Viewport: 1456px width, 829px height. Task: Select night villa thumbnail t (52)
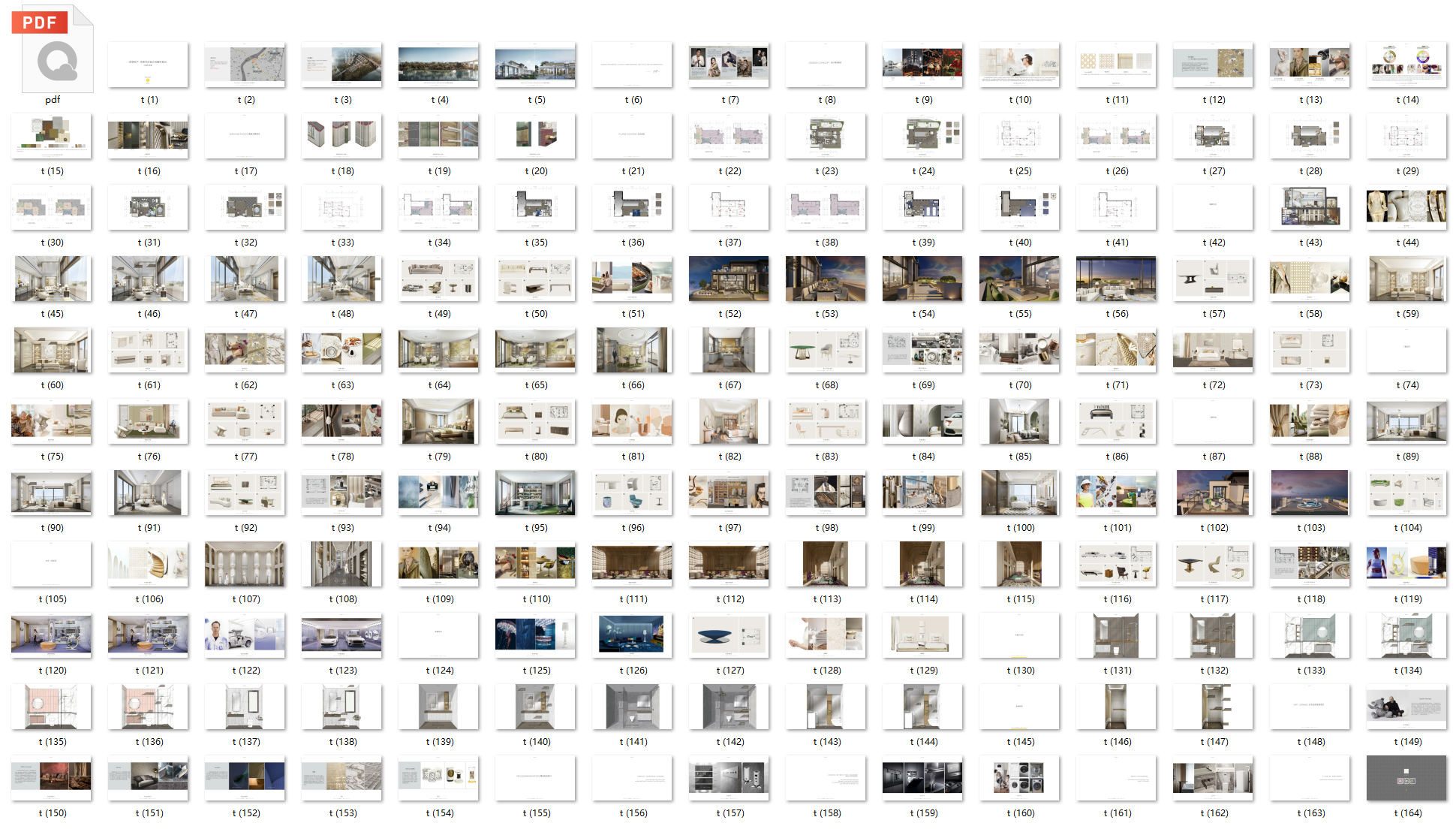pyautogui.click(x=729, y=279)
